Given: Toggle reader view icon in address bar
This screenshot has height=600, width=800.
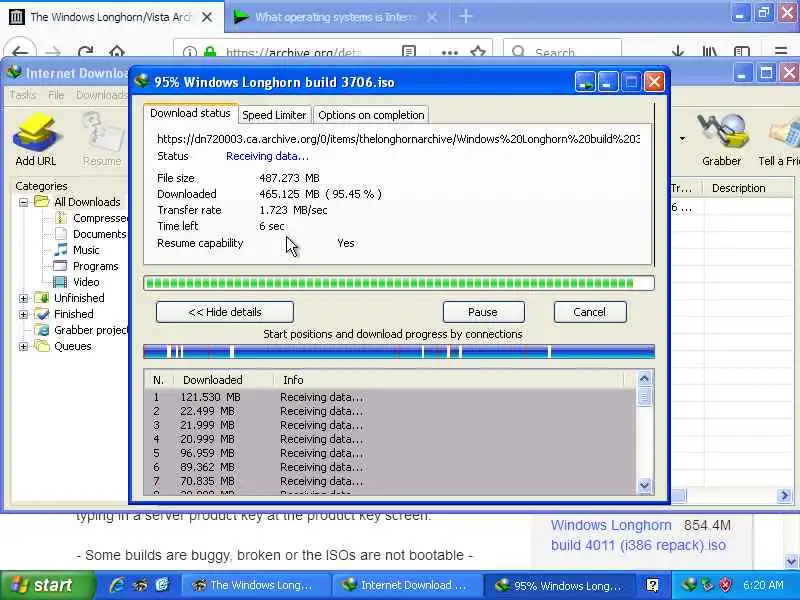Looking at the screenshot, I should point(409,52).
